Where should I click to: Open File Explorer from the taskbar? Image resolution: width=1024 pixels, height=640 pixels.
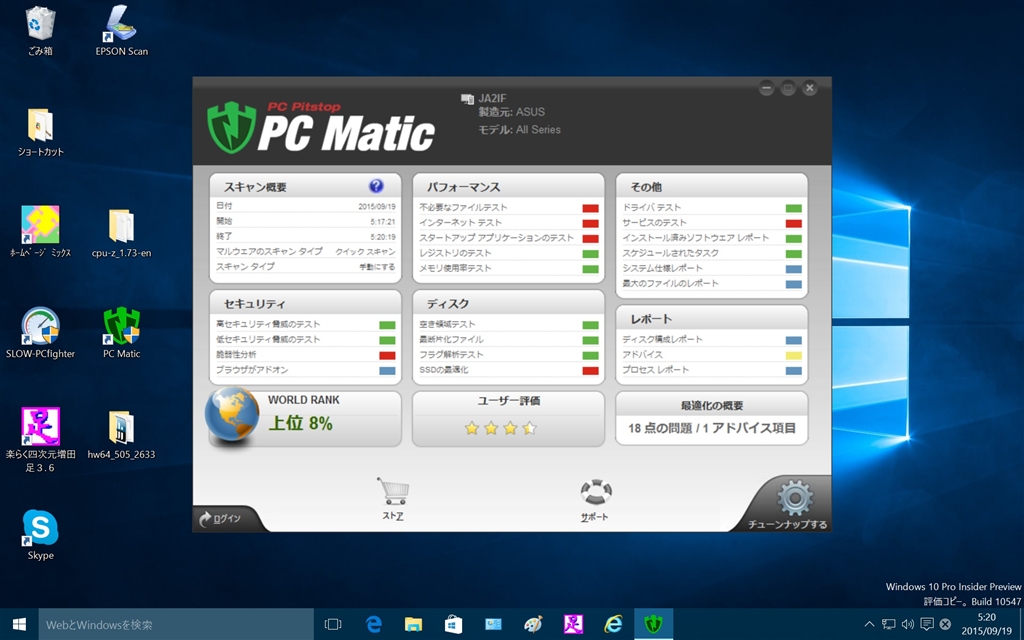[413, 624]
